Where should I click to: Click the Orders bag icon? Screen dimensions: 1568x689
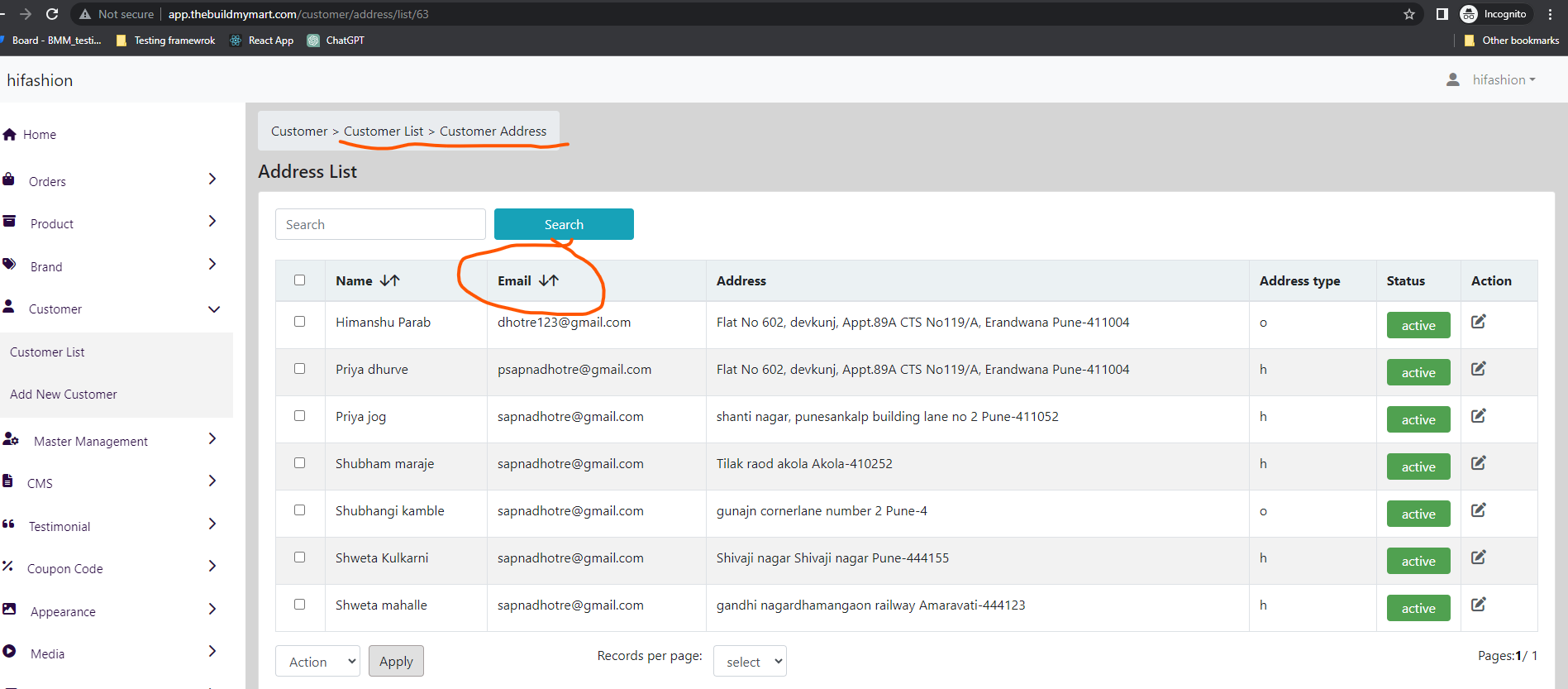pos(8,179)
